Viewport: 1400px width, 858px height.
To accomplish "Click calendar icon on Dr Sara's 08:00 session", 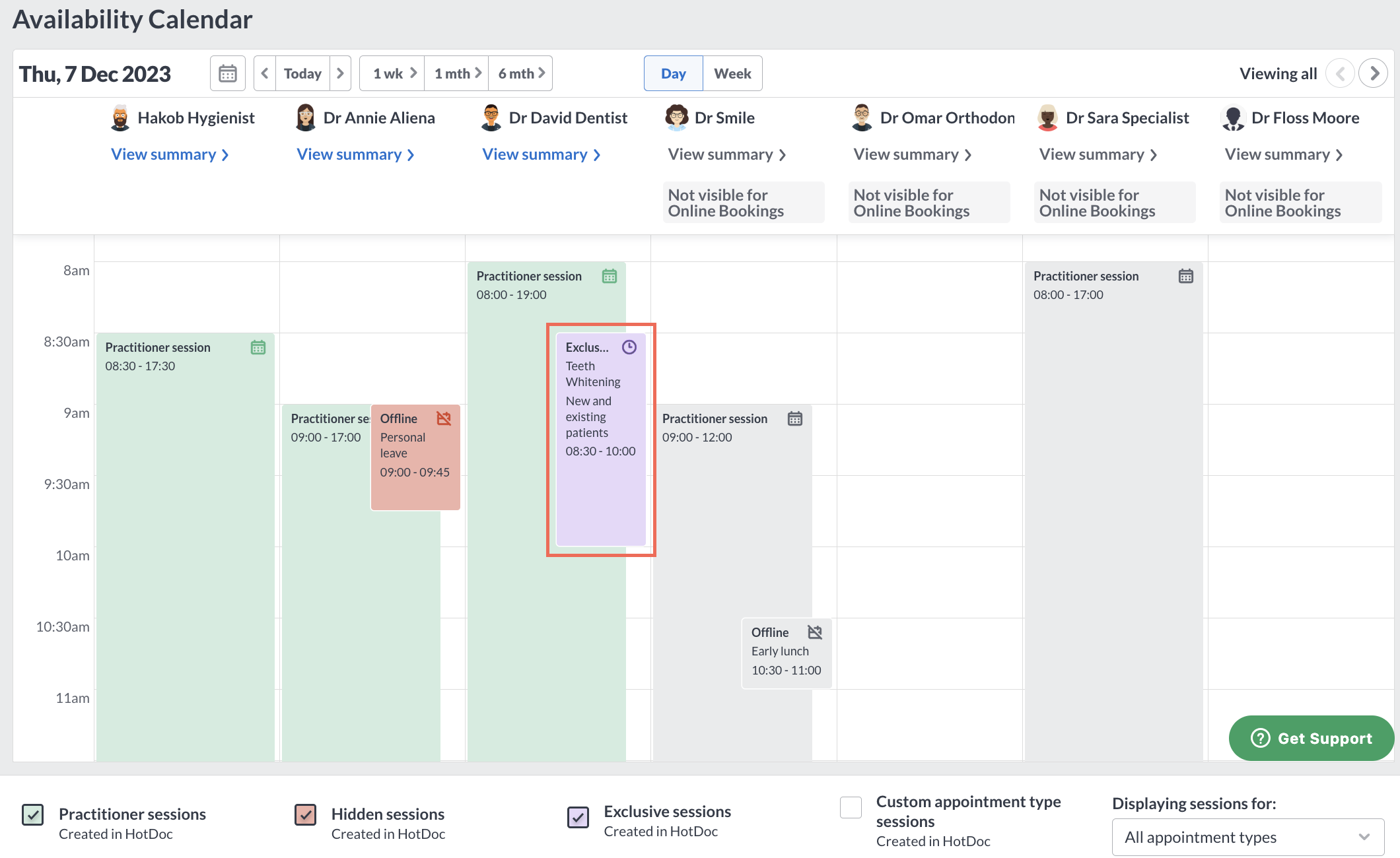I will (x=1186, y=276).
